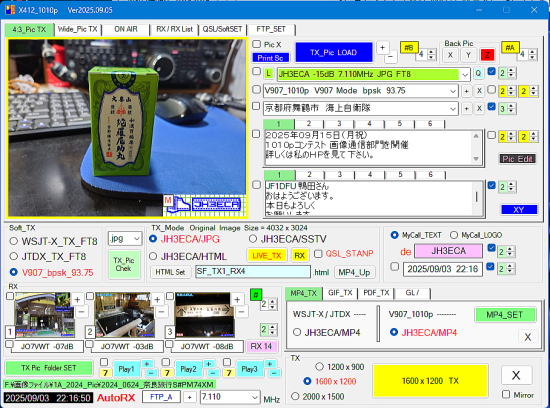Open the .jpg file type dropdown
The height and width of the screenshot is (408, 550).
pos(136,239)
